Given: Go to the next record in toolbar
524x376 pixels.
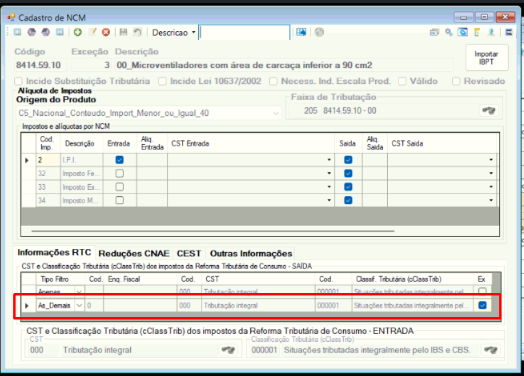Looking at the screenshot, I should point(46,32).
